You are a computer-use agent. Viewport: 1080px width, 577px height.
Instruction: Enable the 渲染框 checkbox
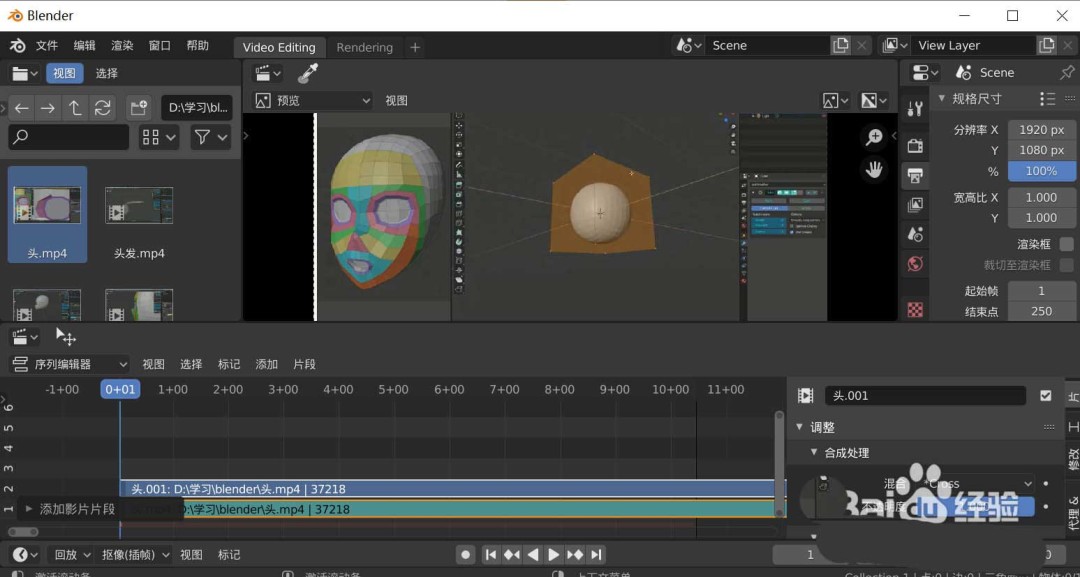[x=1065, y=243]
